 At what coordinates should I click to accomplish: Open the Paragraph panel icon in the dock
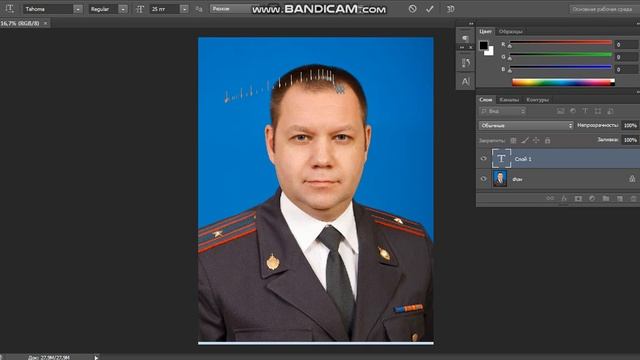coord(465,38)
